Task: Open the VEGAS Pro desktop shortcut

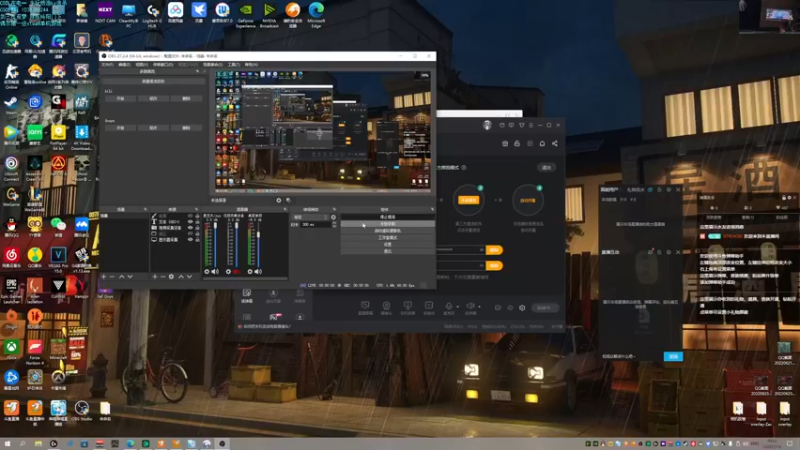Action: tap(58, 258)
